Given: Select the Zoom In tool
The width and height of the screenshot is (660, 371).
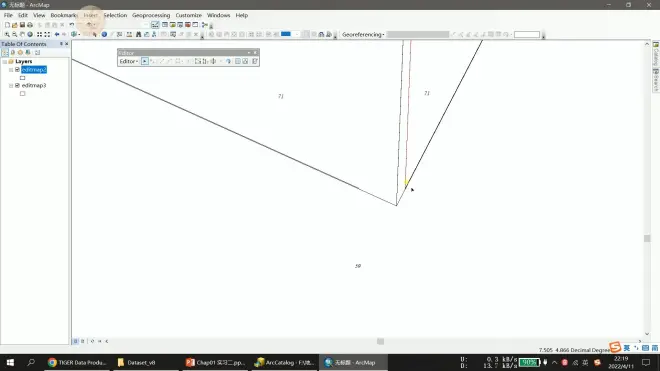Looking at the screenshot, I should (x=7, y=35).
